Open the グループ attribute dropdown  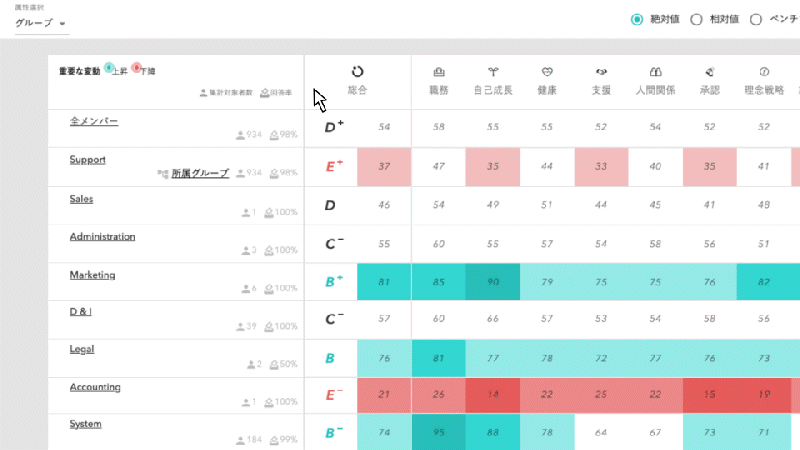point(41,23)
